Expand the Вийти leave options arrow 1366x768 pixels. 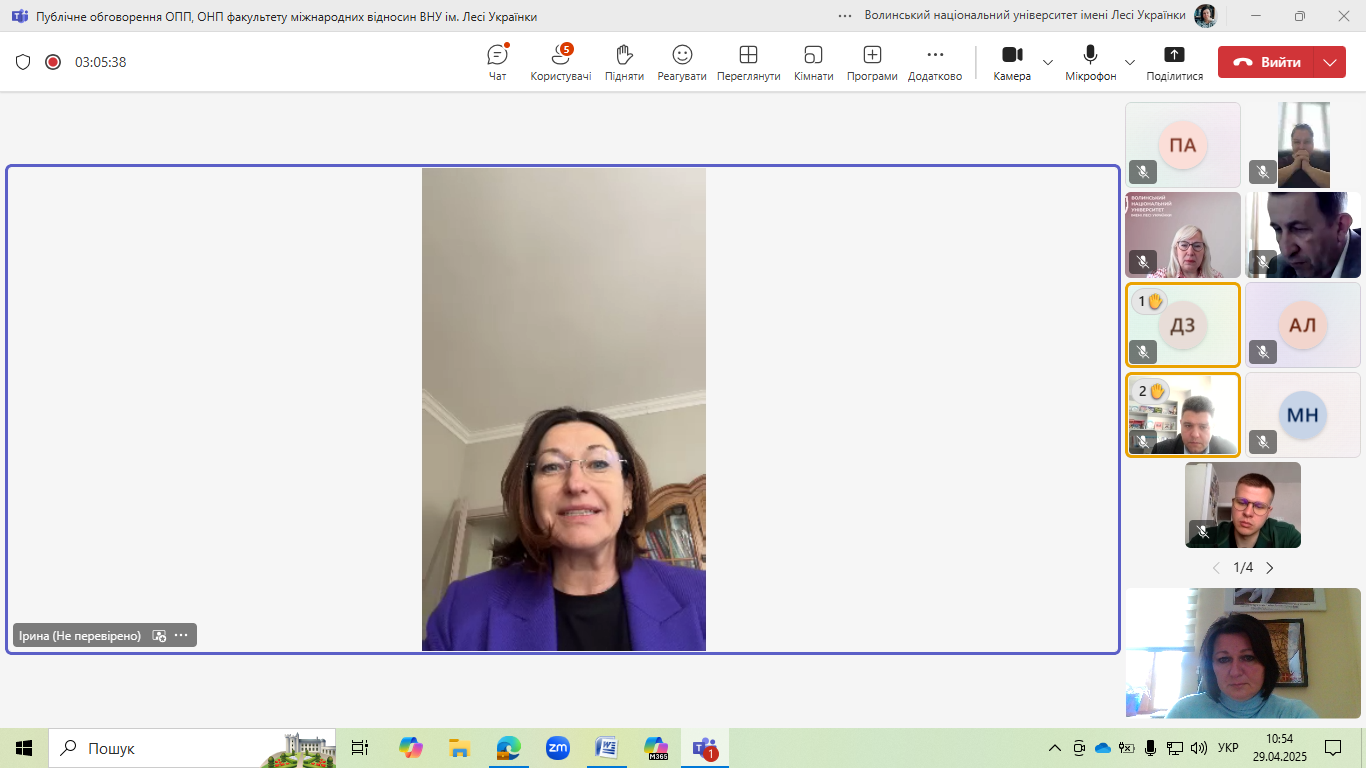click(x=1329, y=62)
